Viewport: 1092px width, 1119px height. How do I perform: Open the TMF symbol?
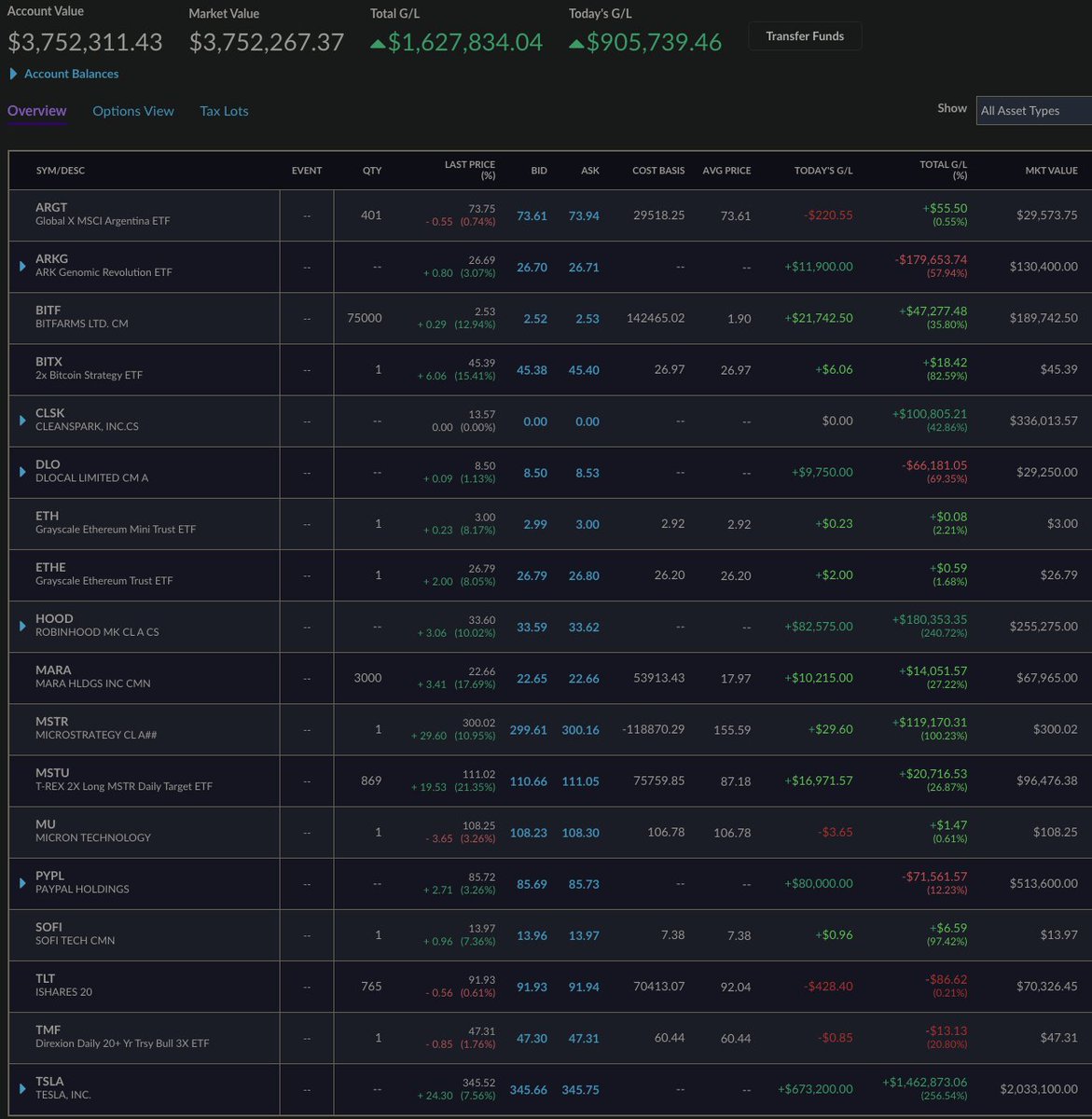click(x=48, y=1029)
